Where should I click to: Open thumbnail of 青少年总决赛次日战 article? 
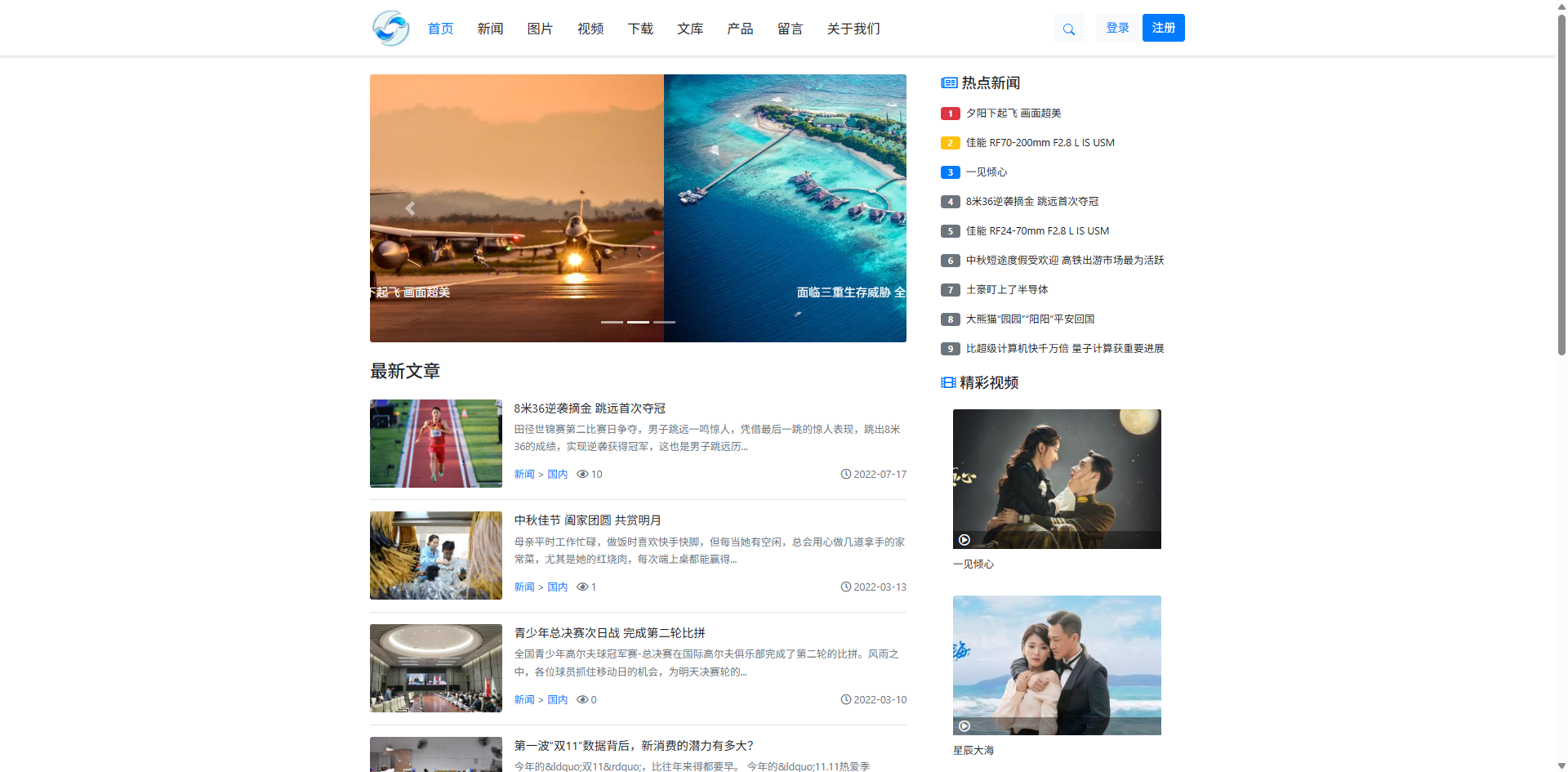tap(436, 668)
